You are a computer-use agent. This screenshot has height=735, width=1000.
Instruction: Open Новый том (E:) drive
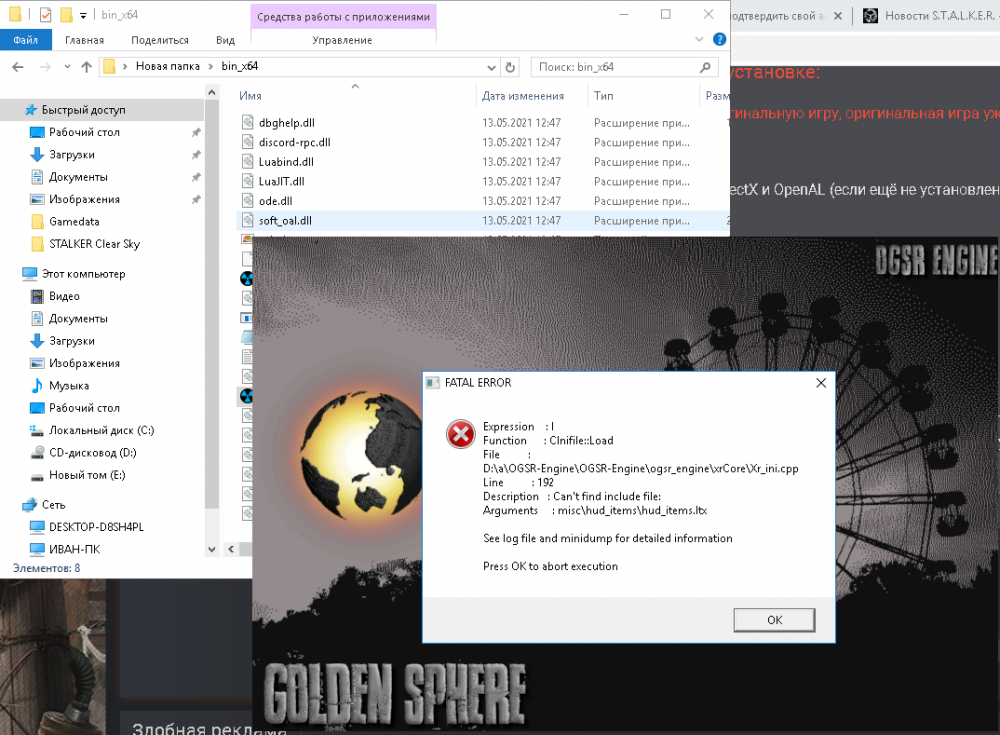coord(87,475)
